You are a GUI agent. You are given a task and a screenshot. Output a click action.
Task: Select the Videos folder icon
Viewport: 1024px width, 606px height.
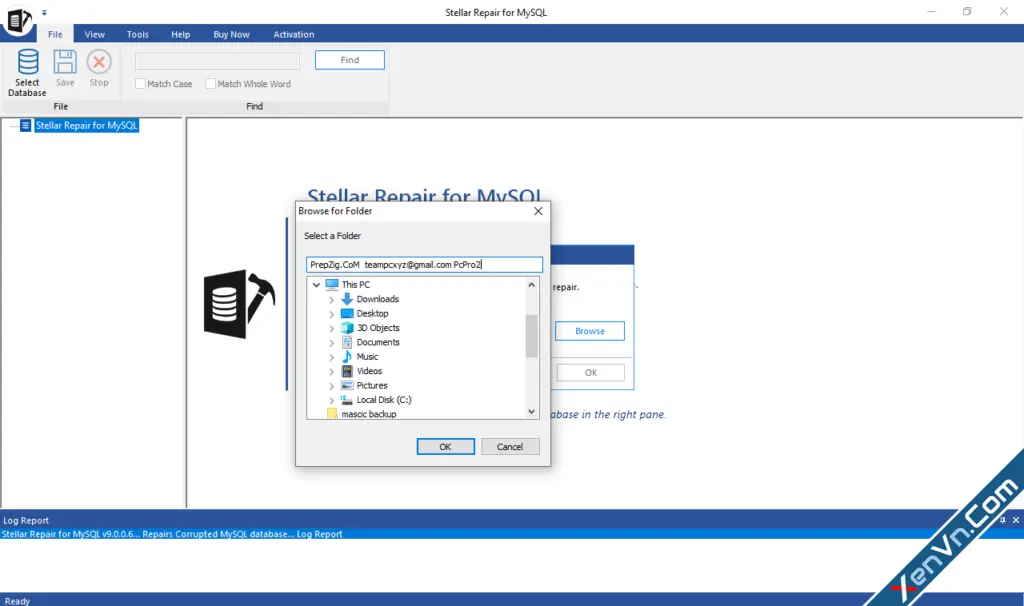(347, 371)
